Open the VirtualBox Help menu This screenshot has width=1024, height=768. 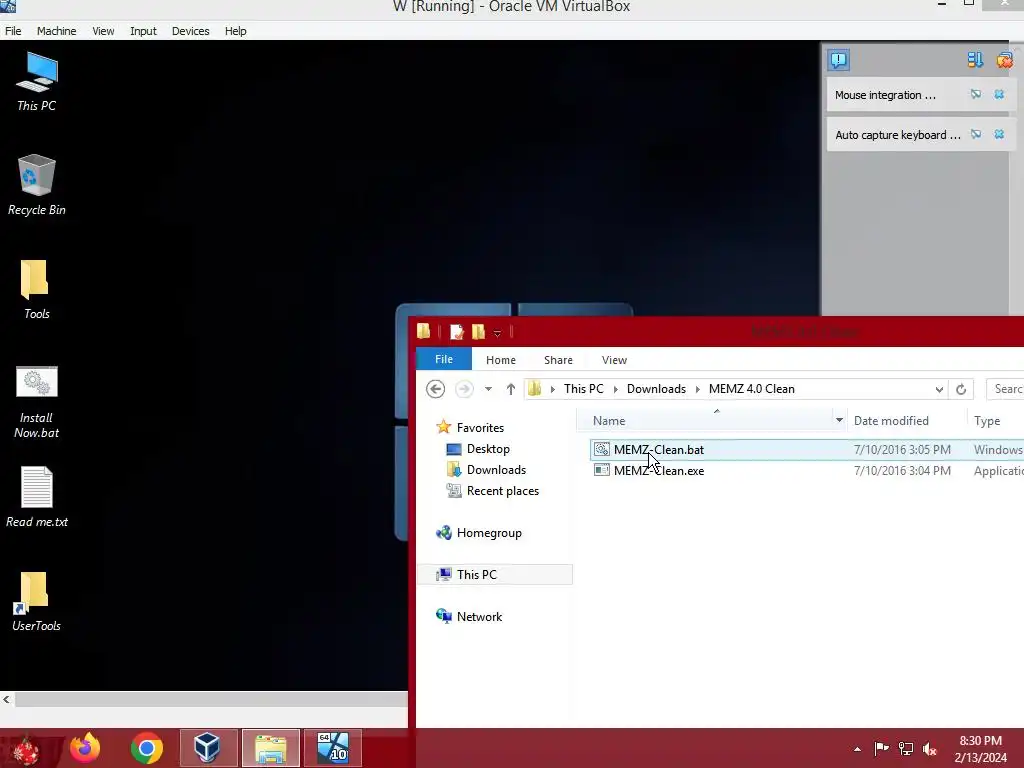tap(235, 31)
